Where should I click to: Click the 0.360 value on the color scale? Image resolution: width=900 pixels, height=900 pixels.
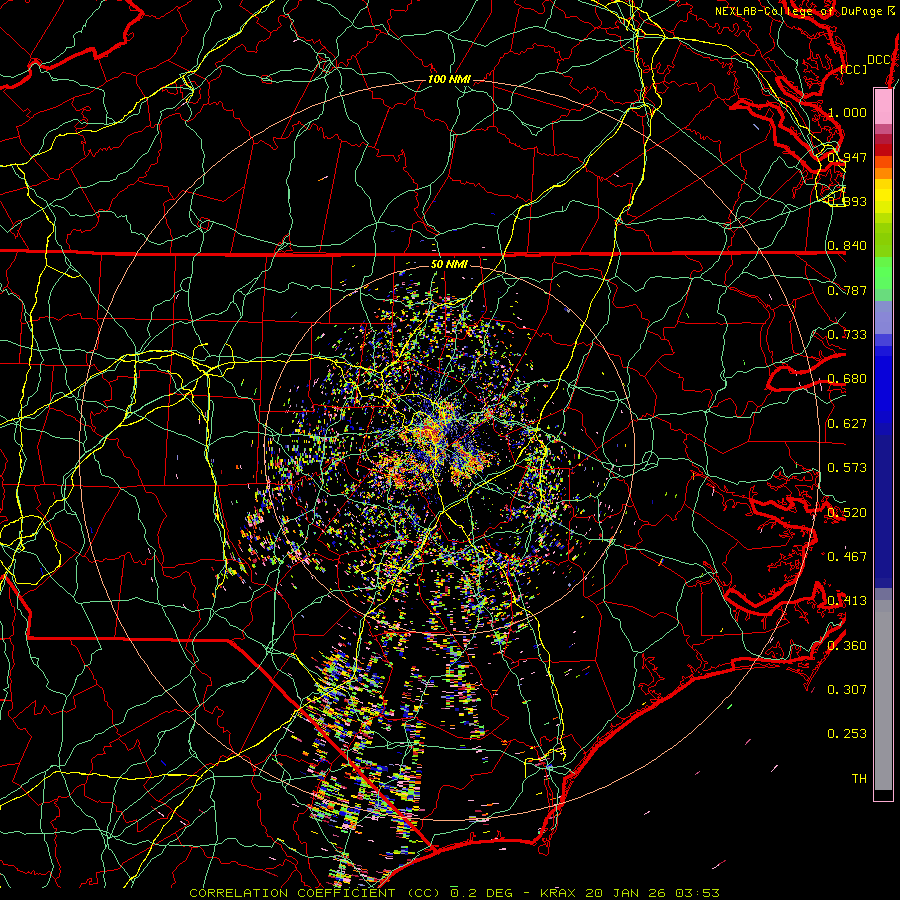pyautogui.click(x=847, y=645)
